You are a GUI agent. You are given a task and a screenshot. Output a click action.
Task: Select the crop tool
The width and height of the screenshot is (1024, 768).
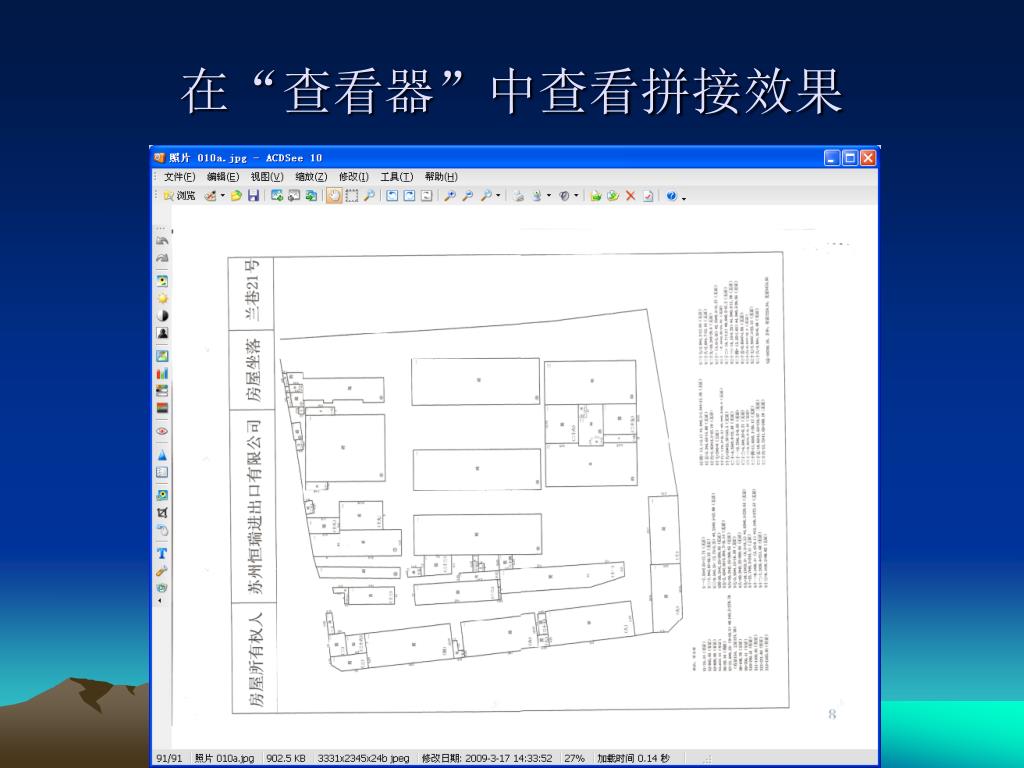tap(162, 513)
